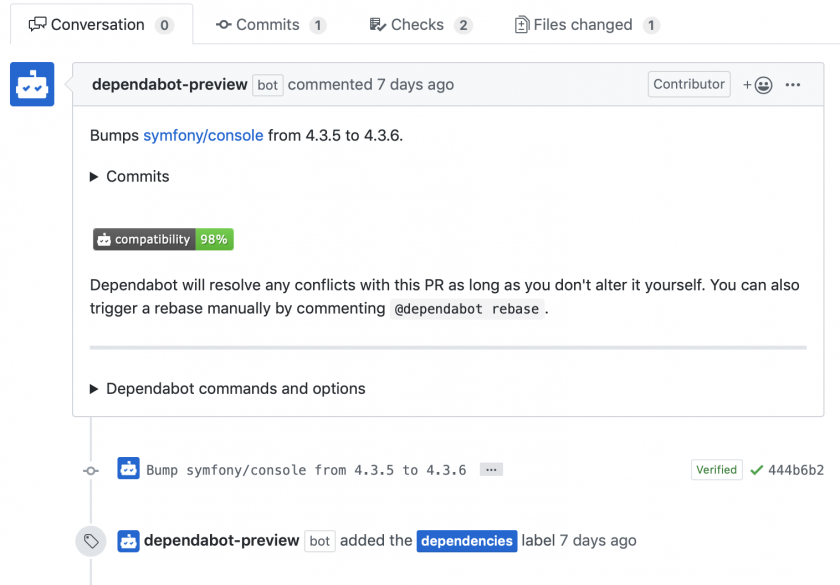Expand the Commits details section
This screenshot has height=585, width=840.
[130, 176]
